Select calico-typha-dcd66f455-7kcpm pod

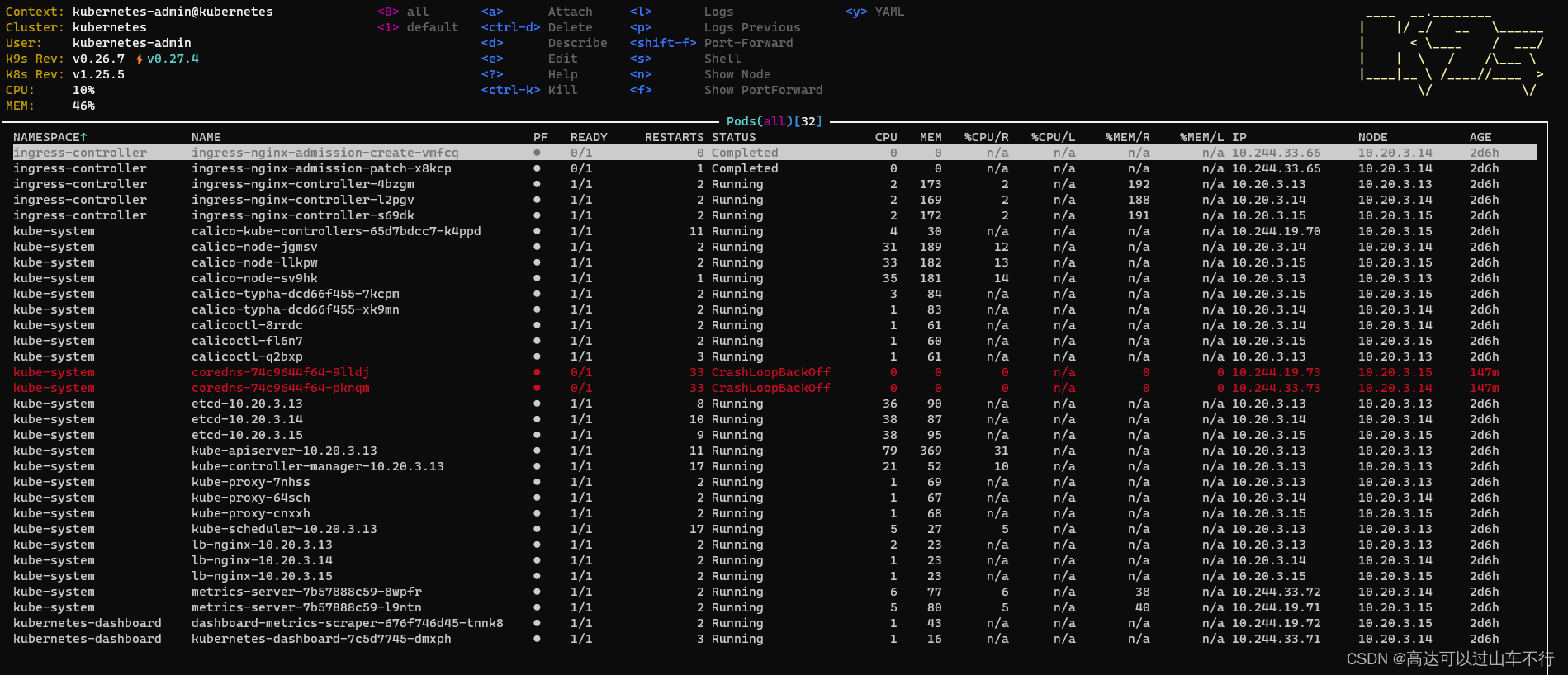[x=775, y=294]
